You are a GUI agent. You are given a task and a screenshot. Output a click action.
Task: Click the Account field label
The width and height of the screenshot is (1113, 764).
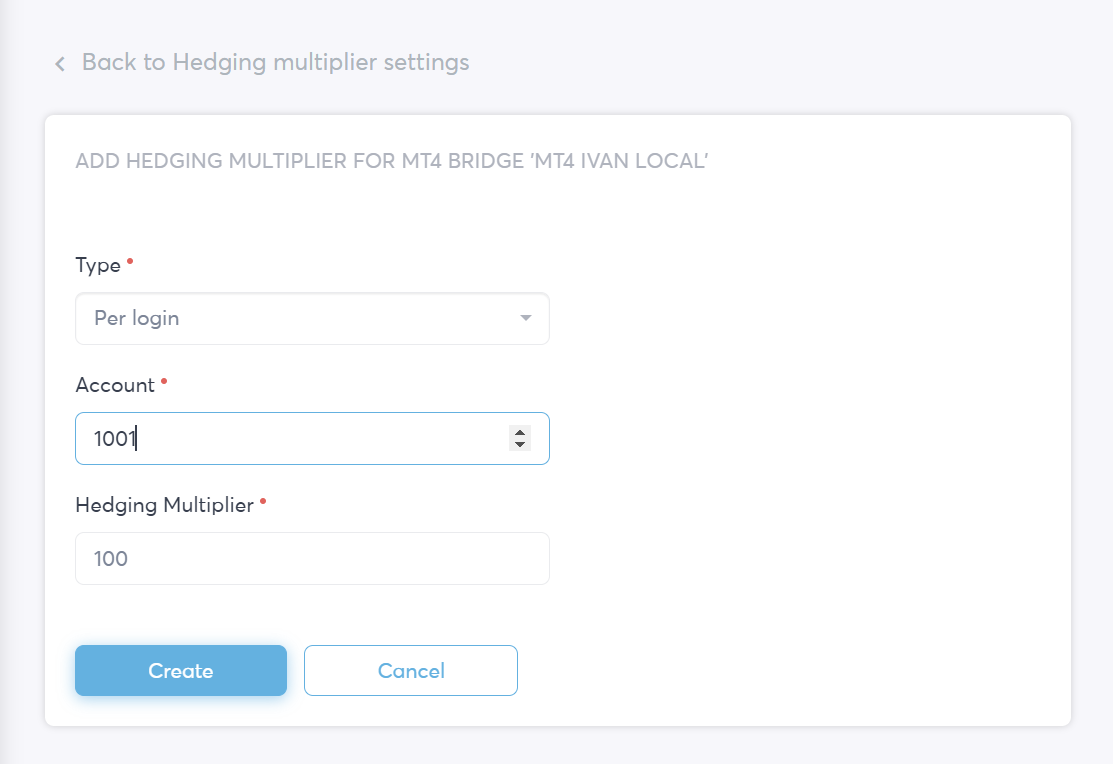tap(115, 385)
